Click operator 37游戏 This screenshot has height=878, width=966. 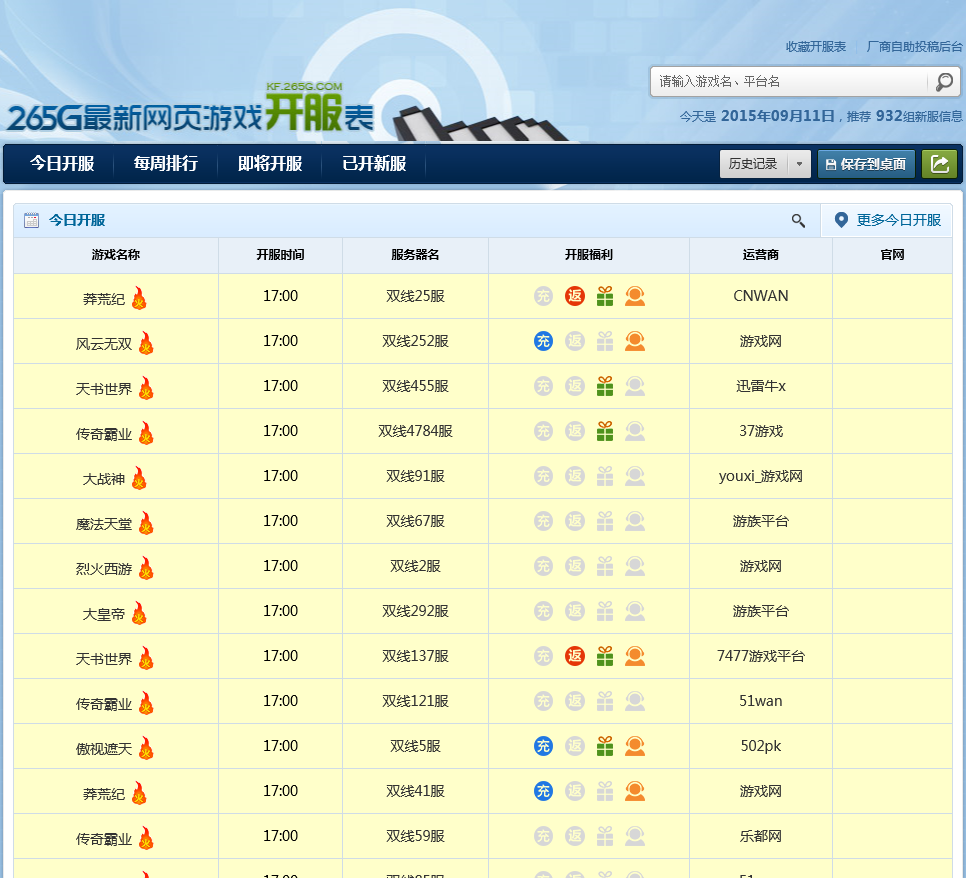(760, 431)
